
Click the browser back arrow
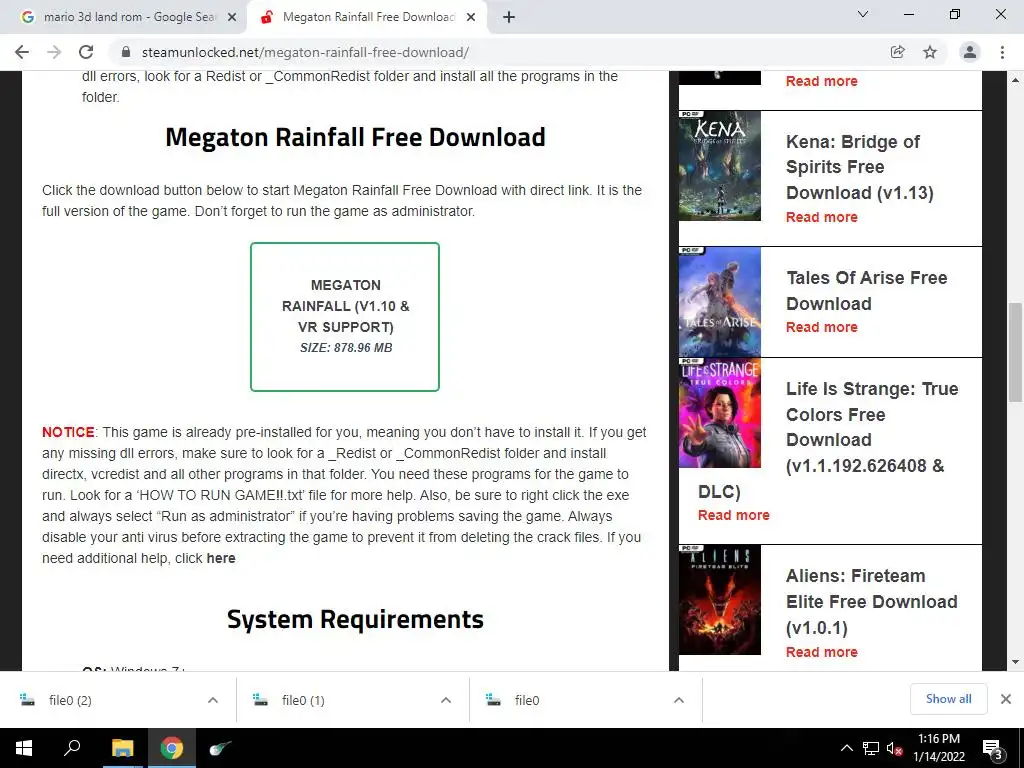(x=22, y=52)
